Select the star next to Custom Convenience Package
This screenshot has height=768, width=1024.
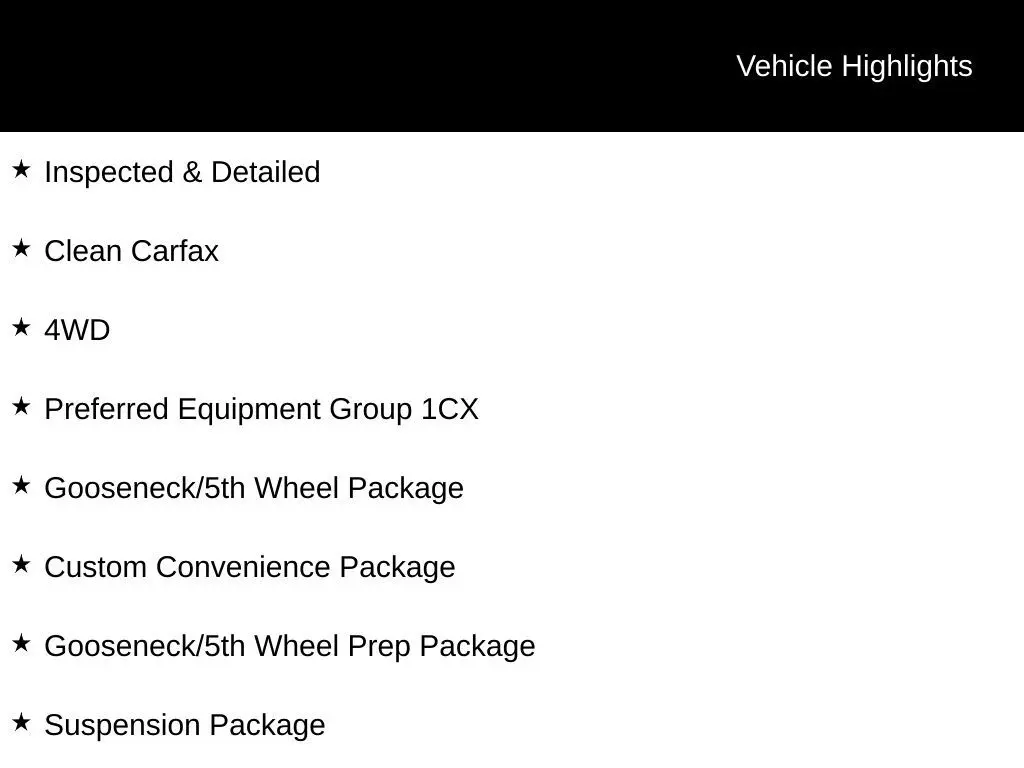point(21,565)
